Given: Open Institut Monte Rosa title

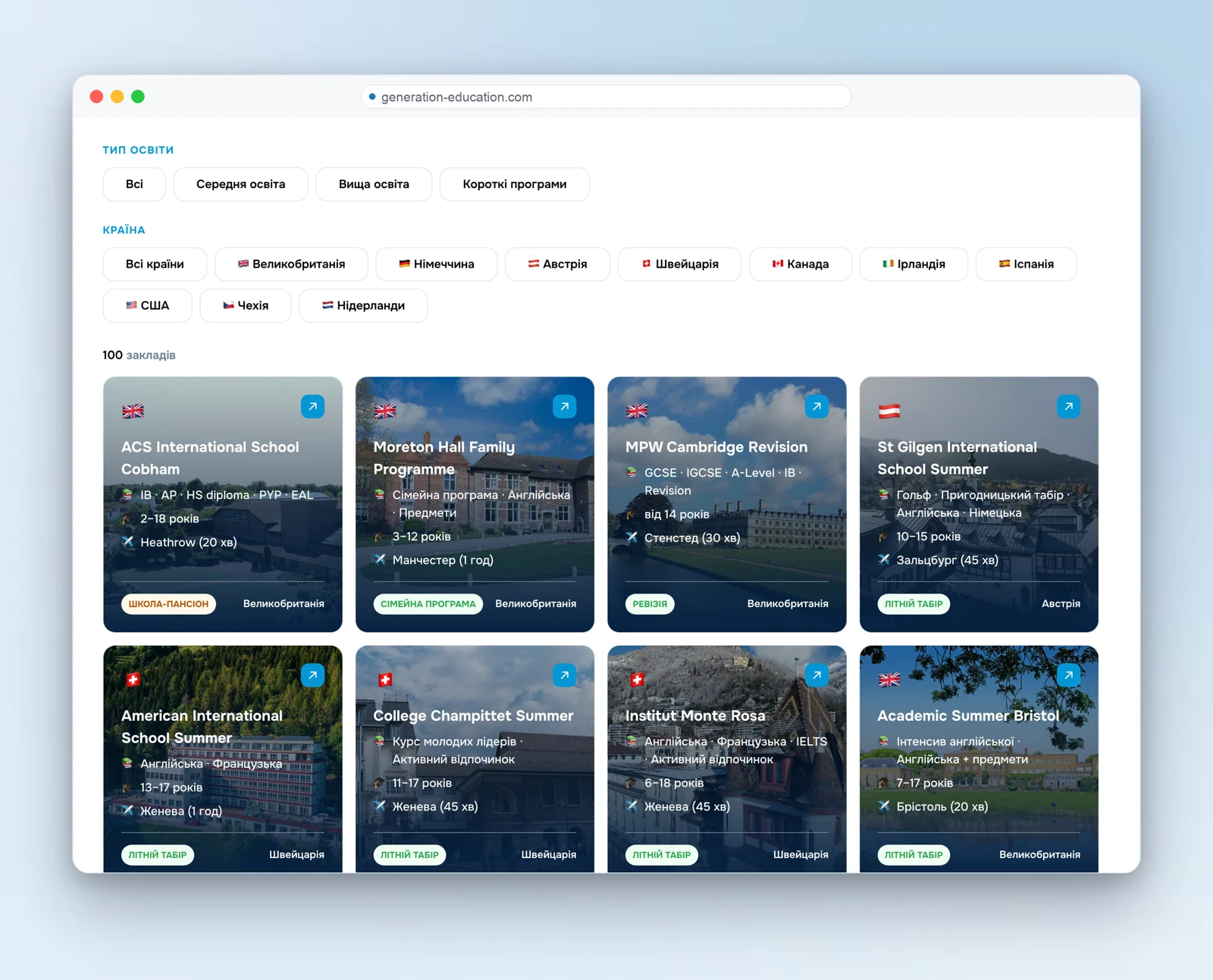Looking at the screenshot, I should tap(695, 715).
